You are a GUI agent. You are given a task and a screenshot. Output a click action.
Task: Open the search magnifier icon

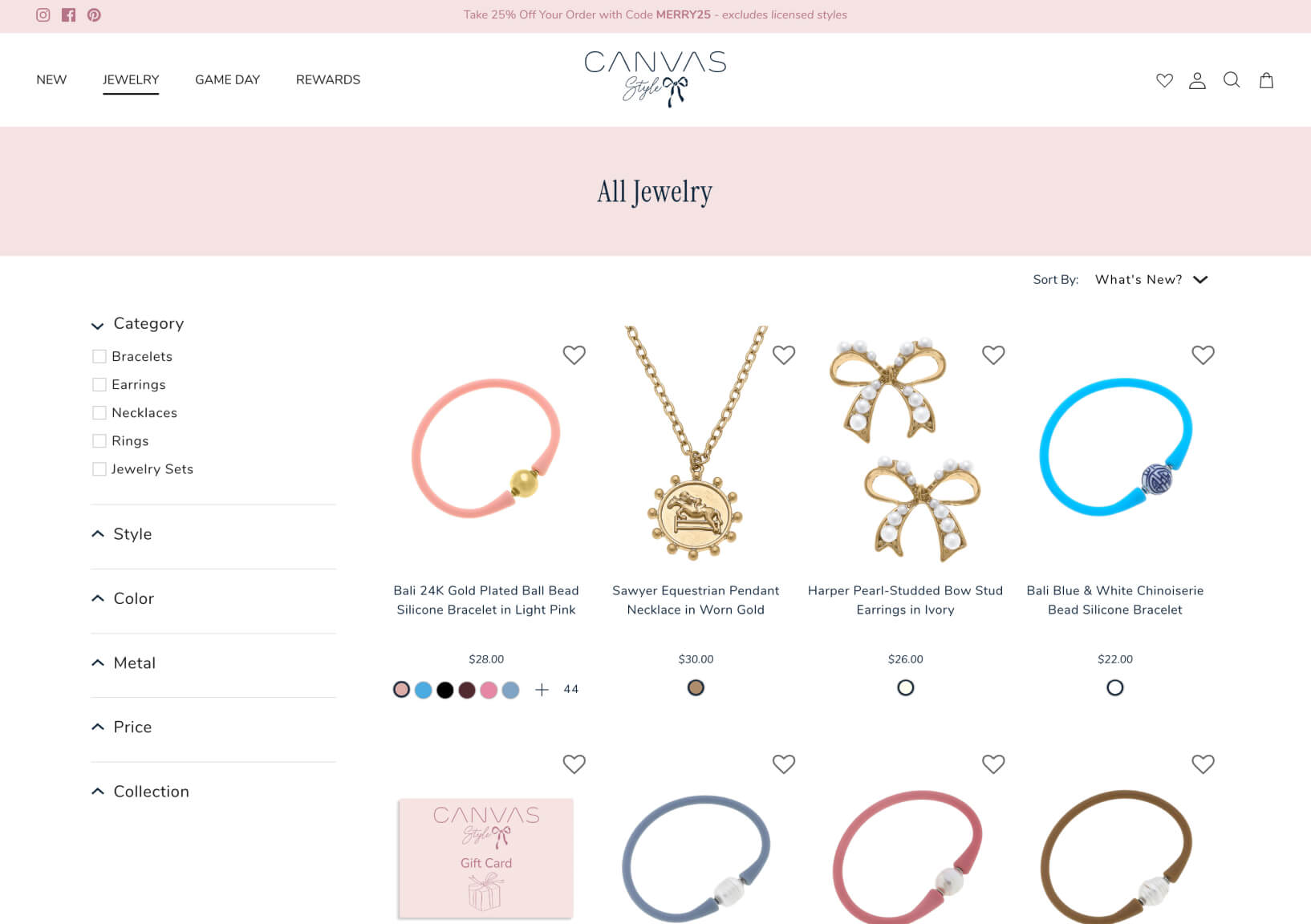coord(1232,80)
